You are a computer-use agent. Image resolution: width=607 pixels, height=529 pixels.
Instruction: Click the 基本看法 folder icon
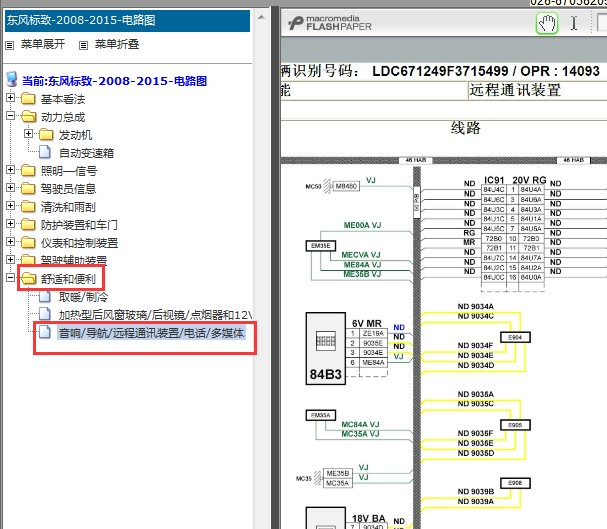[x=28, y=99]
